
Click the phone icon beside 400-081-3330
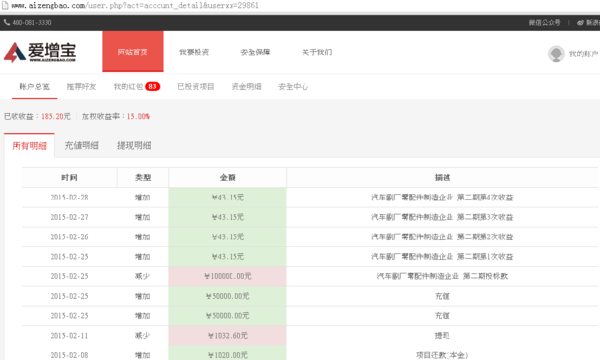coord(7,23)
